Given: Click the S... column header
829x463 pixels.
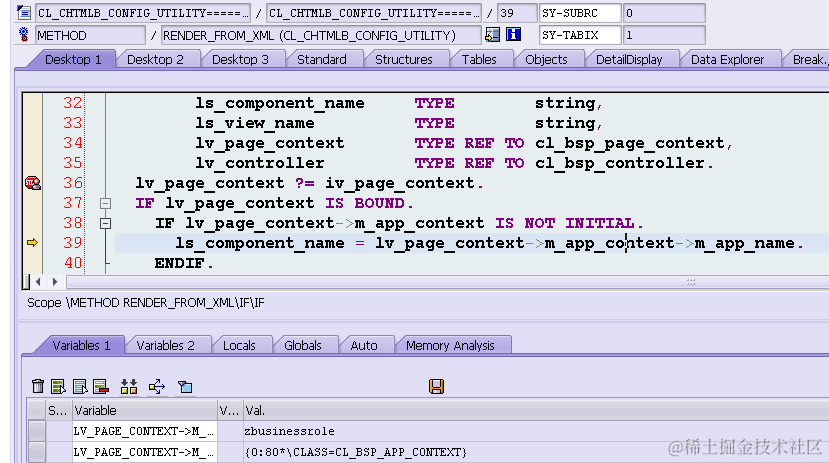Looking at the screenshot, I should click(58, 411).
